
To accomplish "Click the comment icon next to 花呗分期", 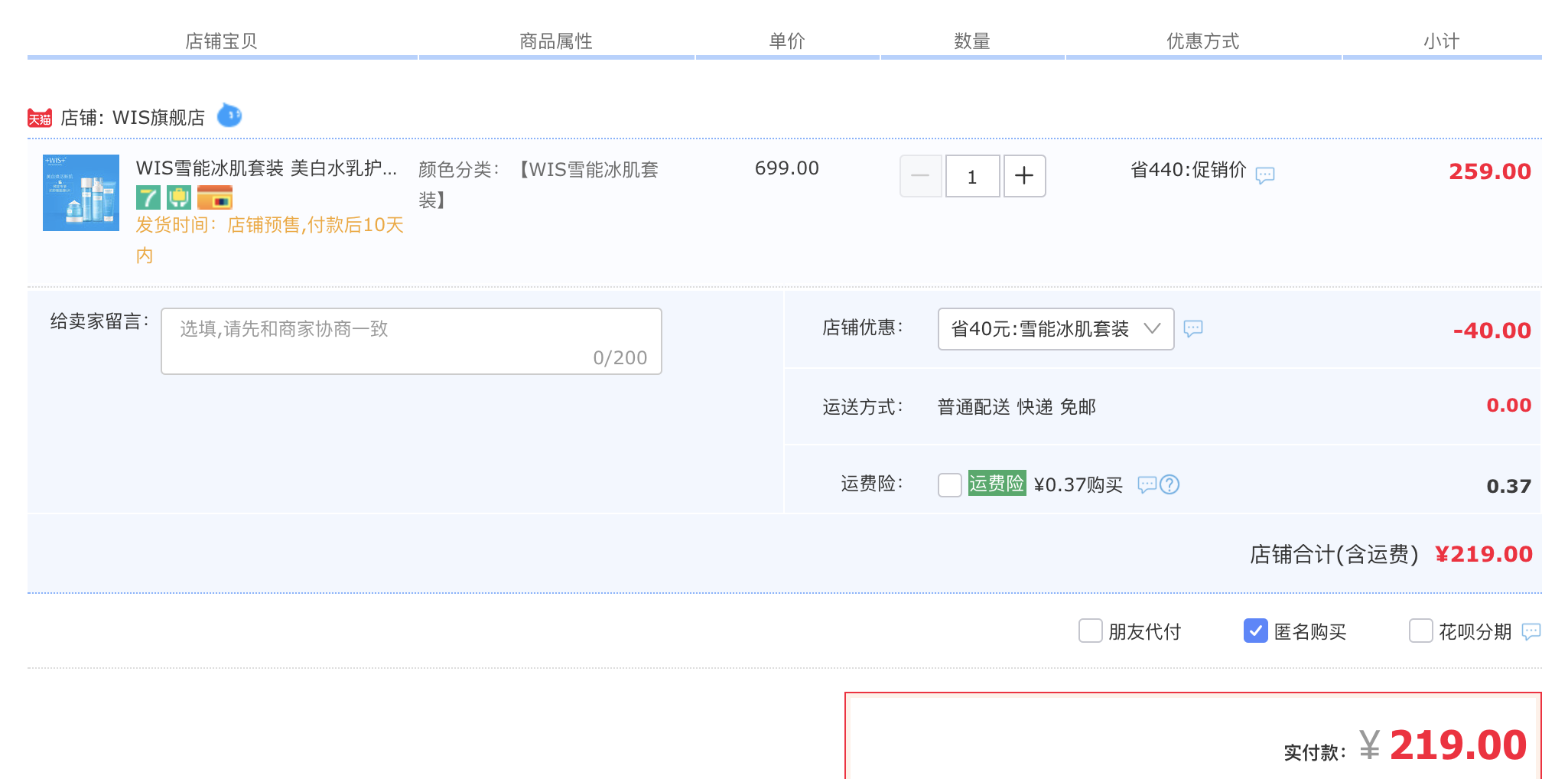I will click(1531, 631).
